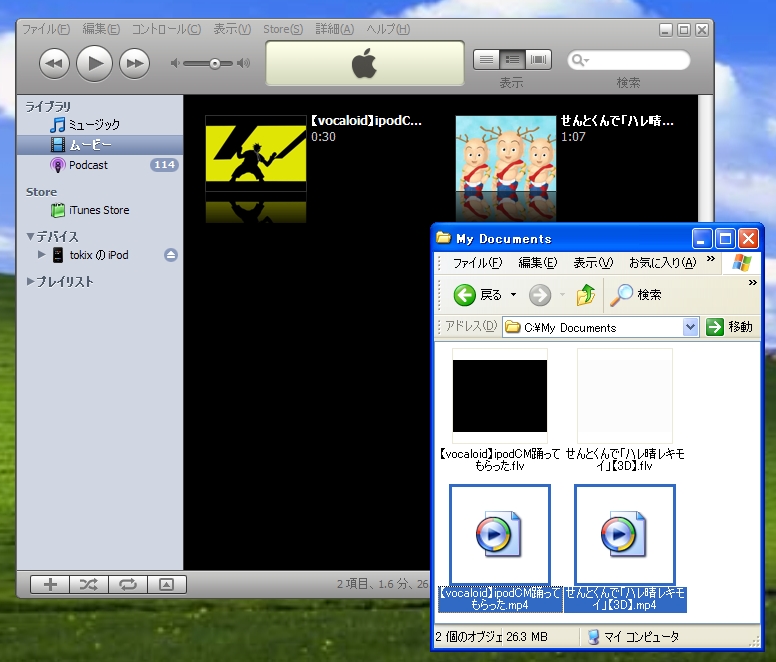776x662 pixels.
Task: Show more toolbar buttons chevron
Action: click(x=753, y=283)
